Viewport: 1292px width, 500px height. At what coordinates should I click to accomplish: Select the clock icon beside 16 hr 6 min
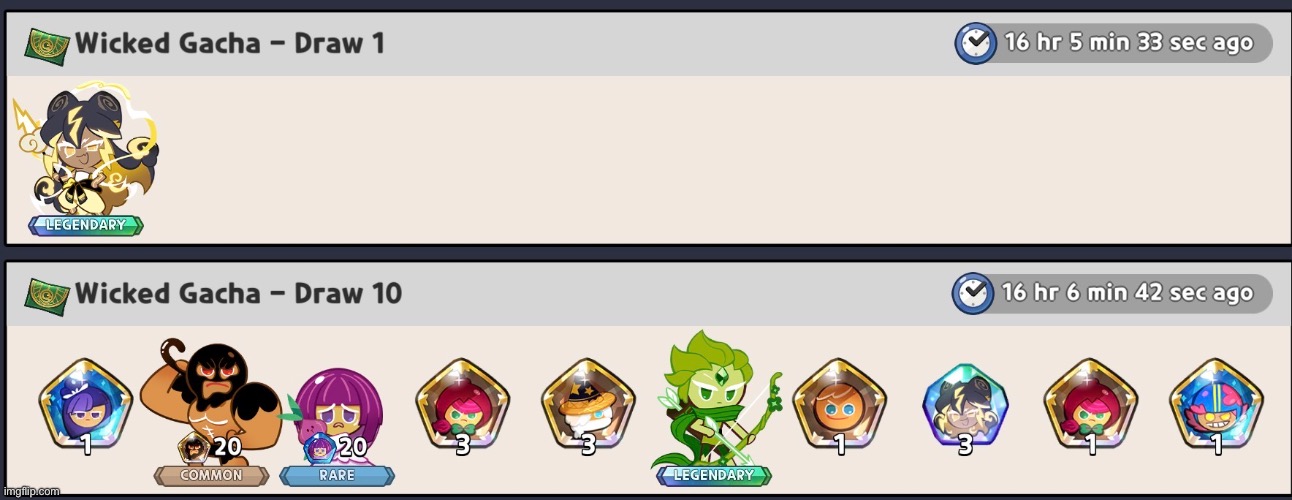click(974, 294)
